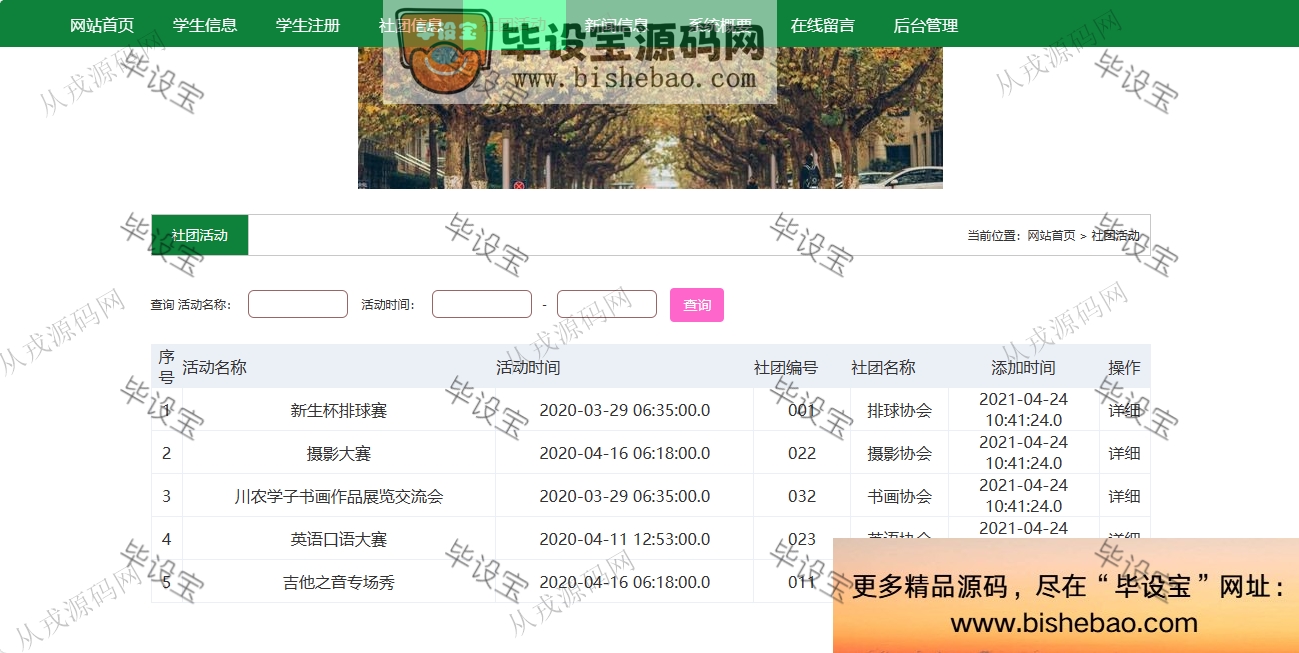Click club number 023
The image size is (1299, 653).
click(802, 539)
